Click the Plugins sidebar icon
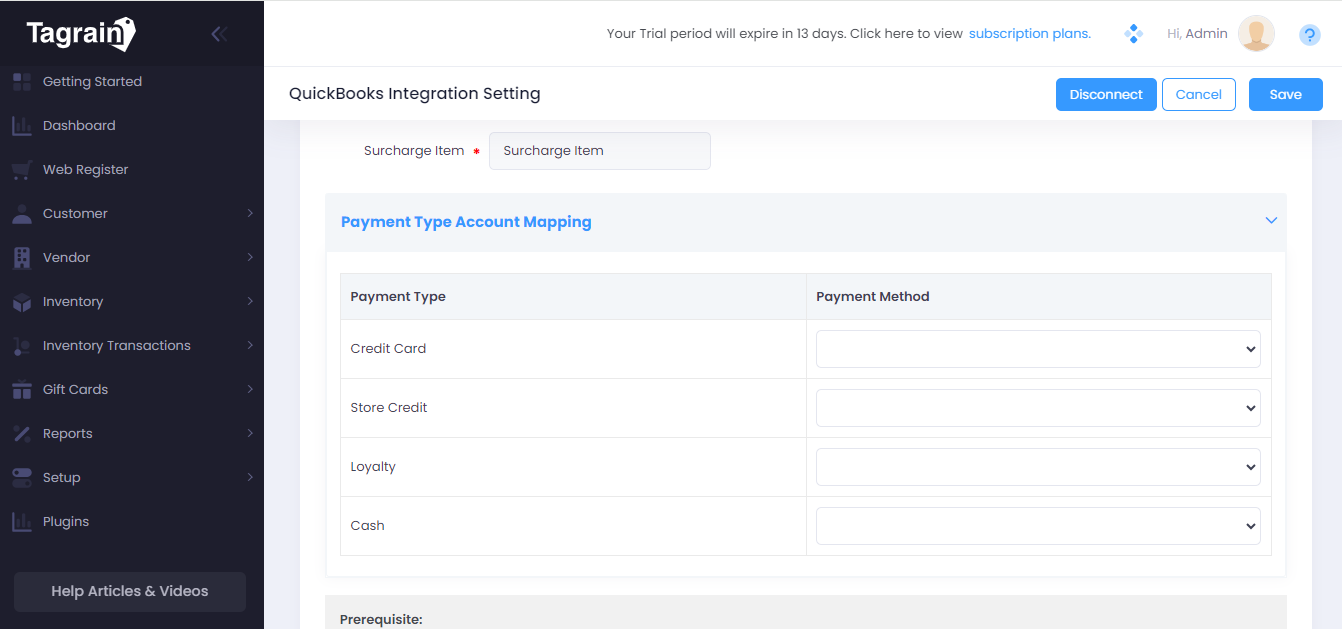 (x=21, y=522)
